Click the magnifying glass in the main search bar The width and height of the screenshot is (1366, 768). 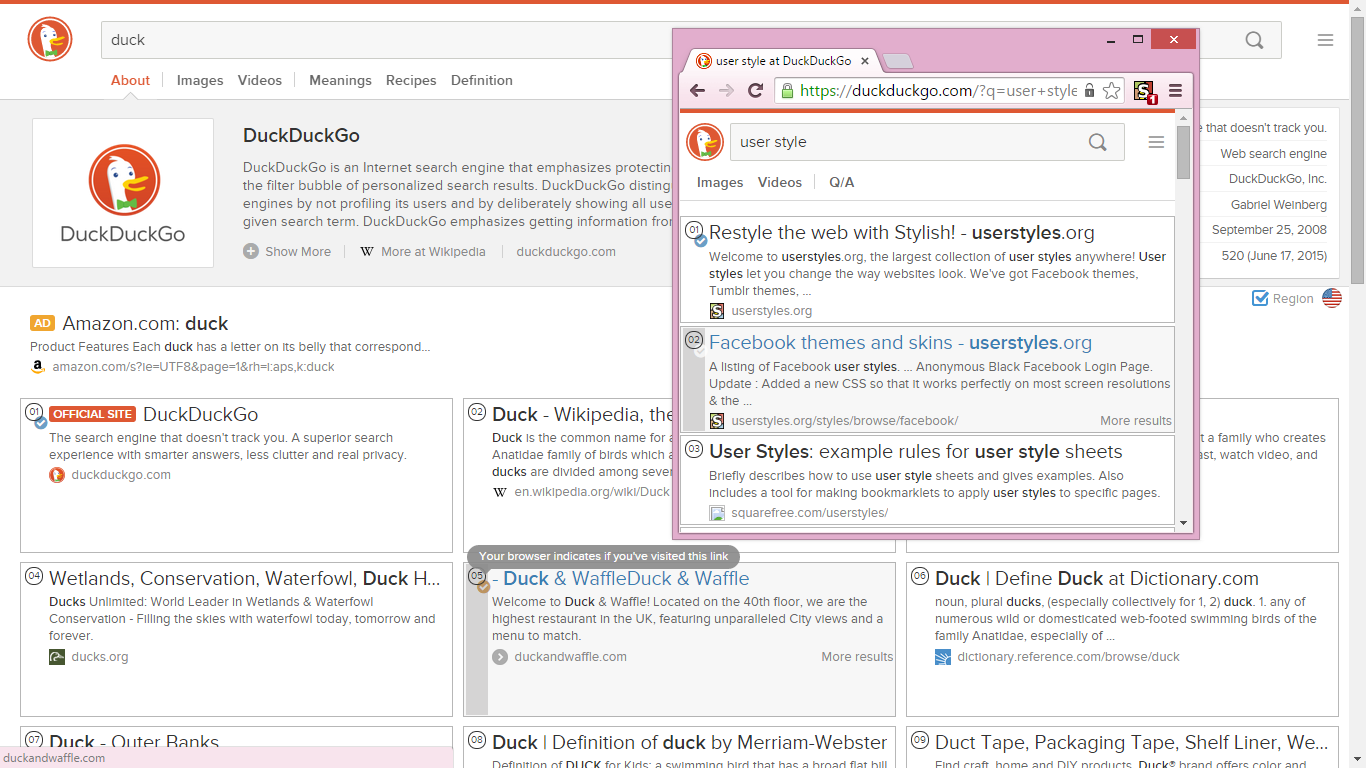[x=1254, y=40]
